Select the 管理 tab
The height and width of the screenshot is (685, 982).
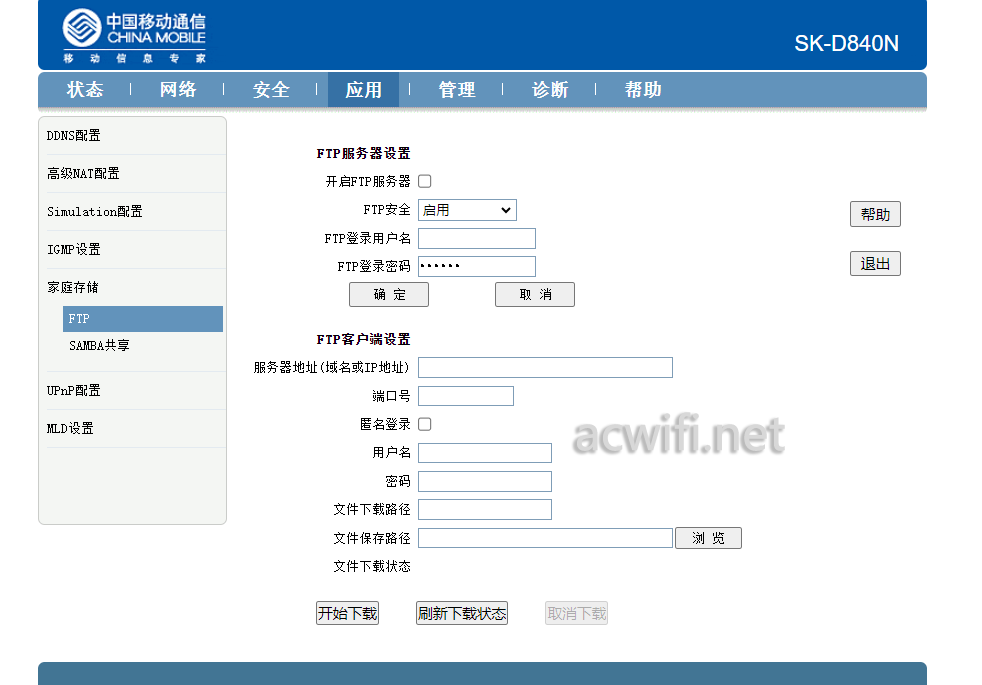[457, 90]
